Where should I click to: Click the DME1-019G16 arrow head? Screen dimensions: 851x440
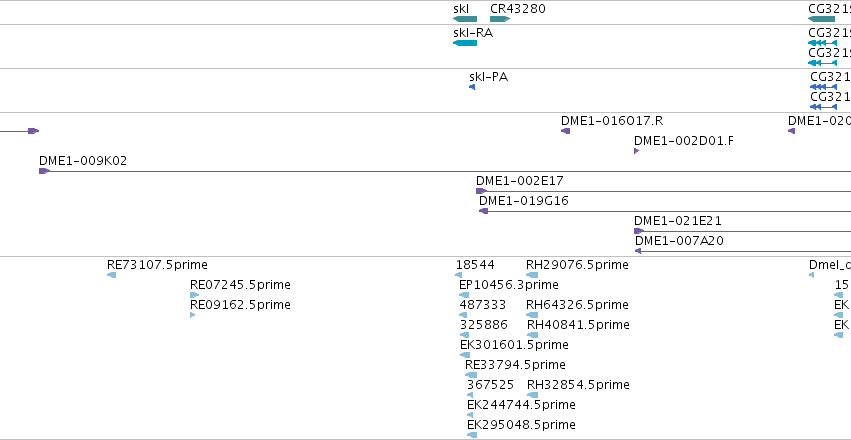point(484,211)
